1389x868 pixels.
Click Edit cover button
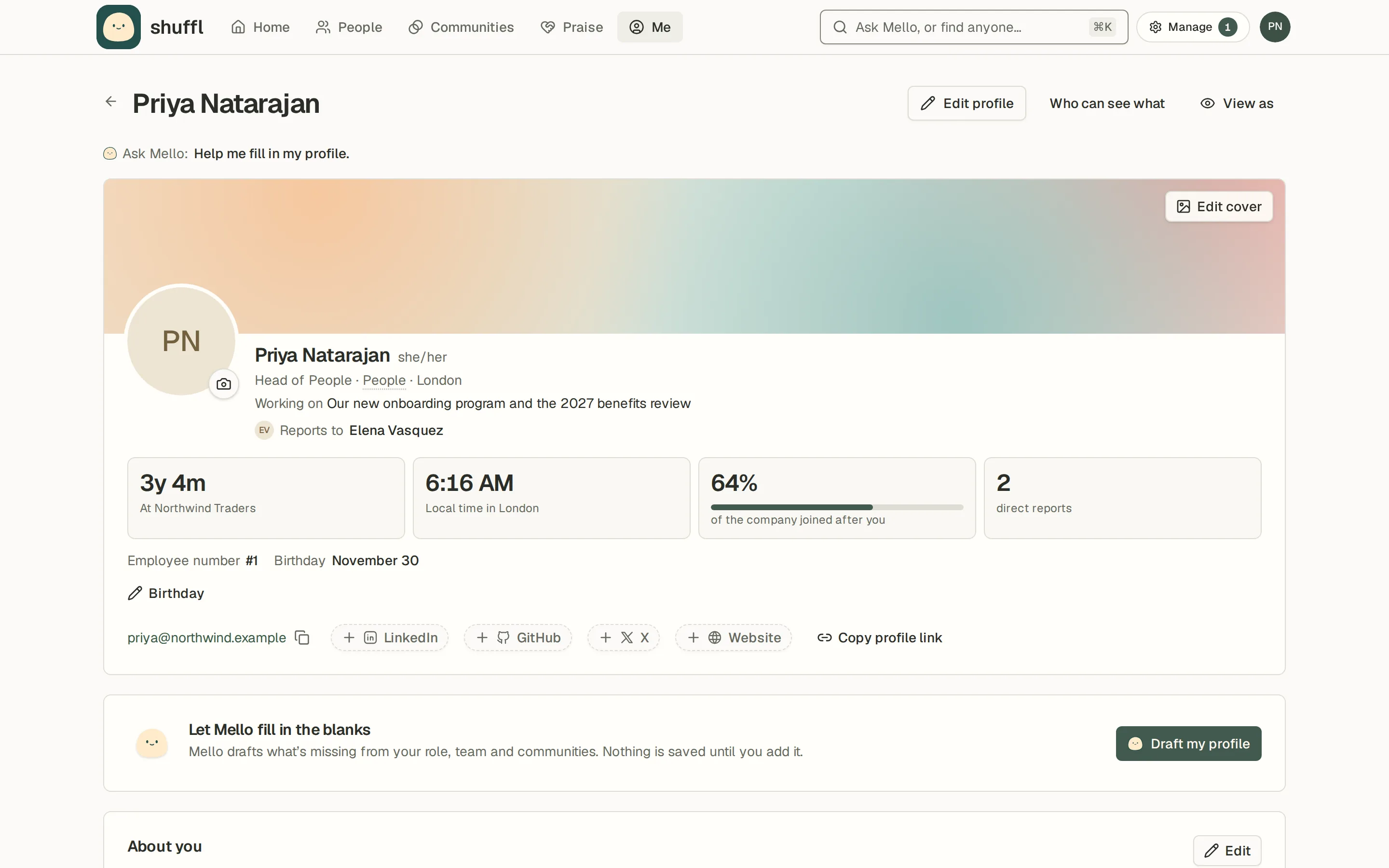click(x=1219, y=207)
